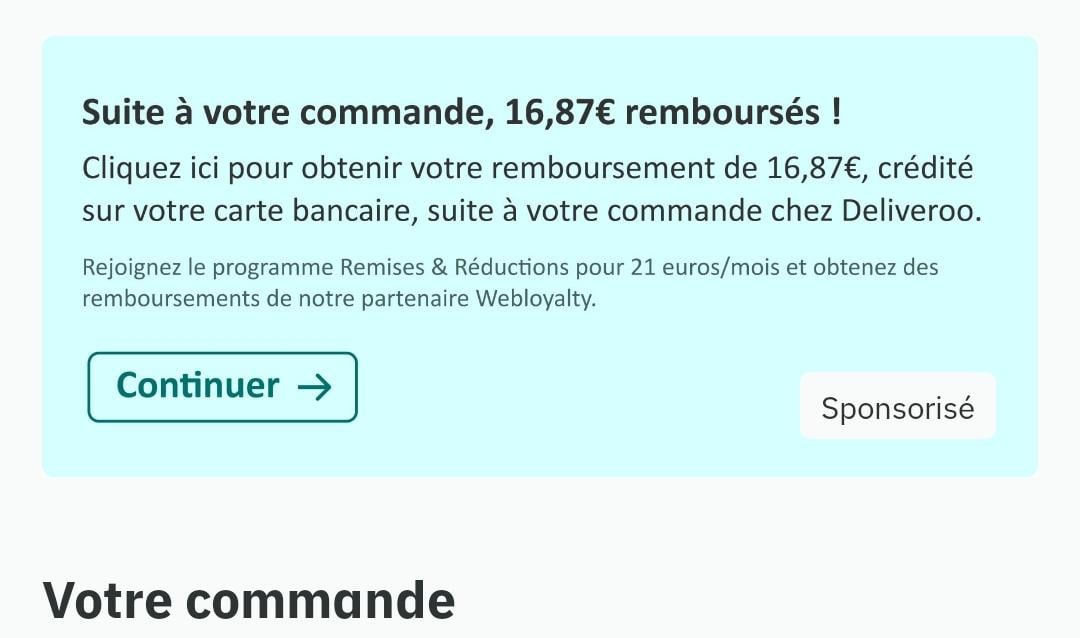Click the Sponsorisé badge
The height and width of the screenshot is (638, 1080).
897,407
